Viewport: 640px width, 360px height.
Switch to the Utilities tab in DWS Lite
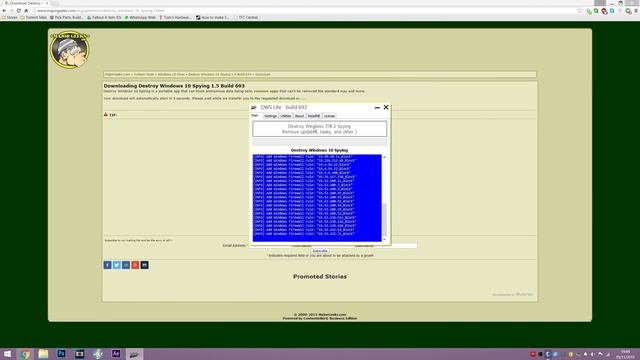tap(286, 116)
